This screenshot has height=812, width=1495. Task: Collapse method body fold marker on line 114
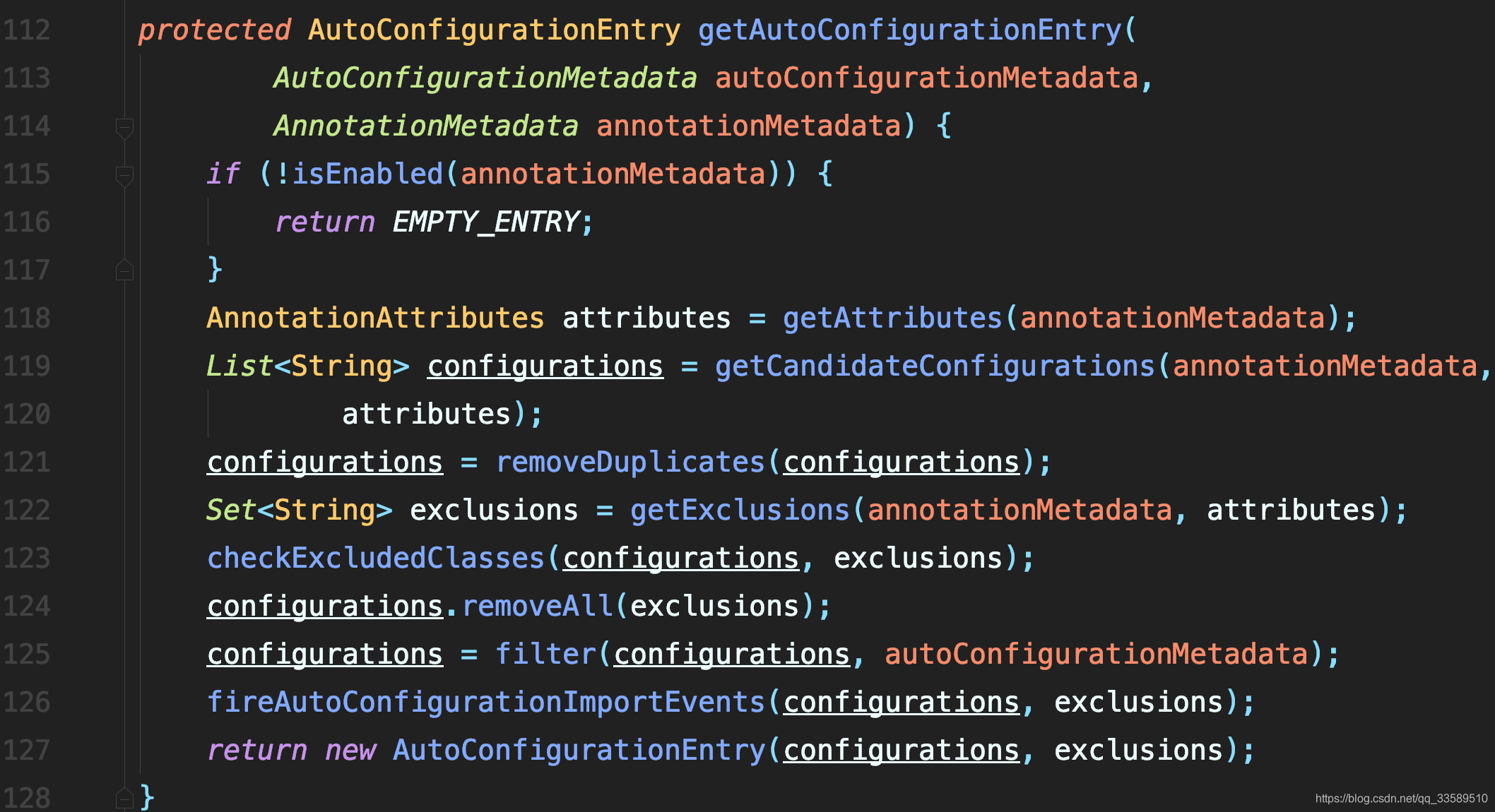point(124,128)
